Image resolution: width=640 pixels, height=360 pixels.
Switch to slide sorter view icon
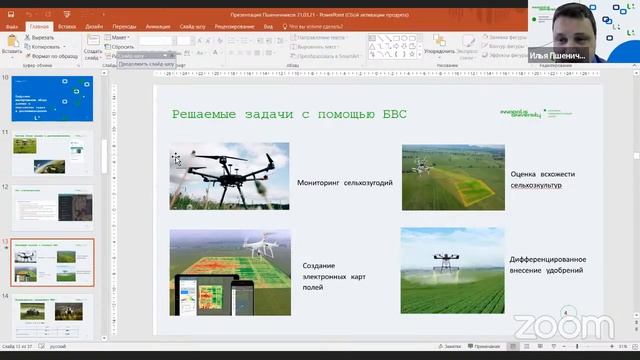point(527,346)
